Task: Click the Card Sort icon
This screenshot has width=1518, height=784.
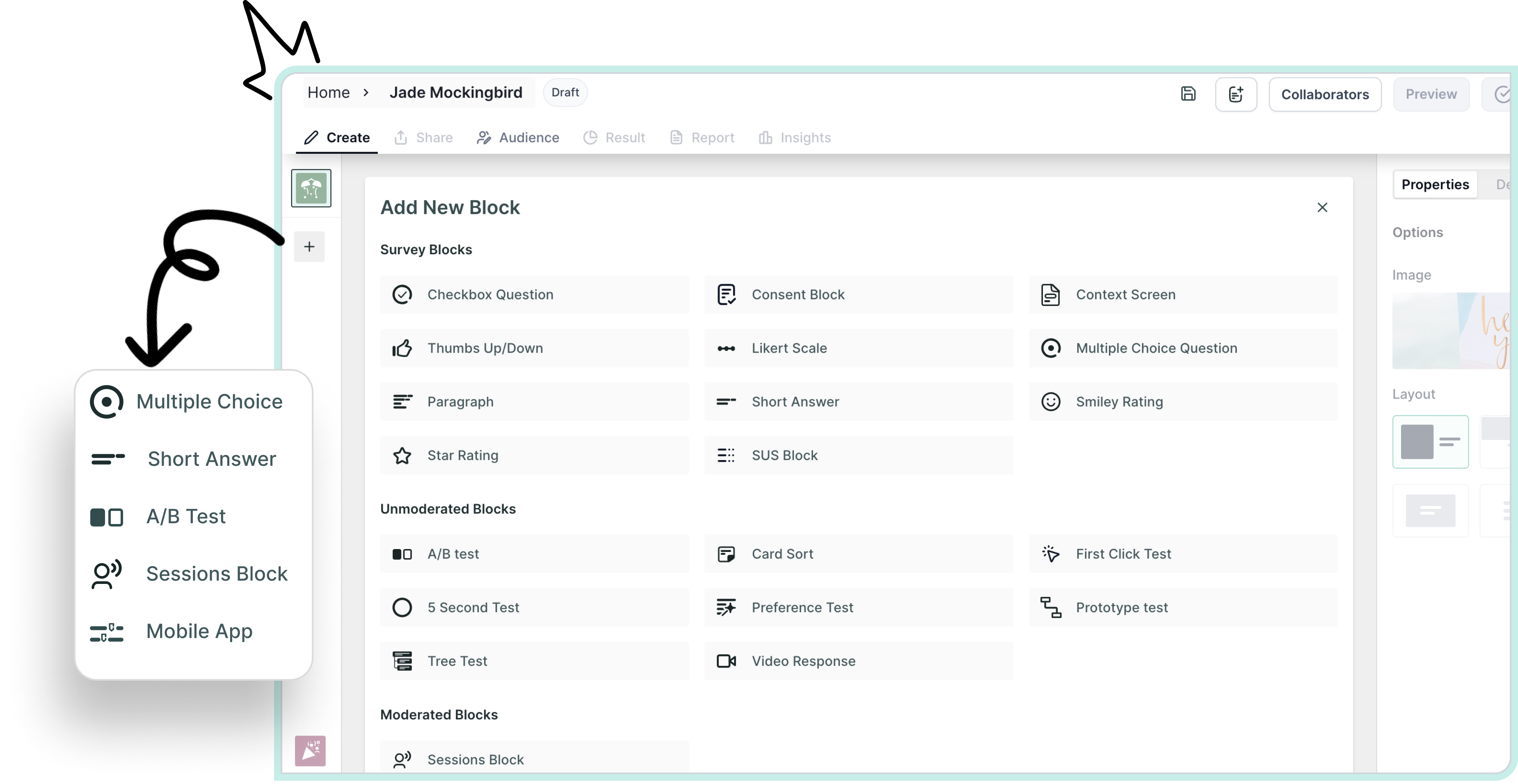Action: click(726, 554)
